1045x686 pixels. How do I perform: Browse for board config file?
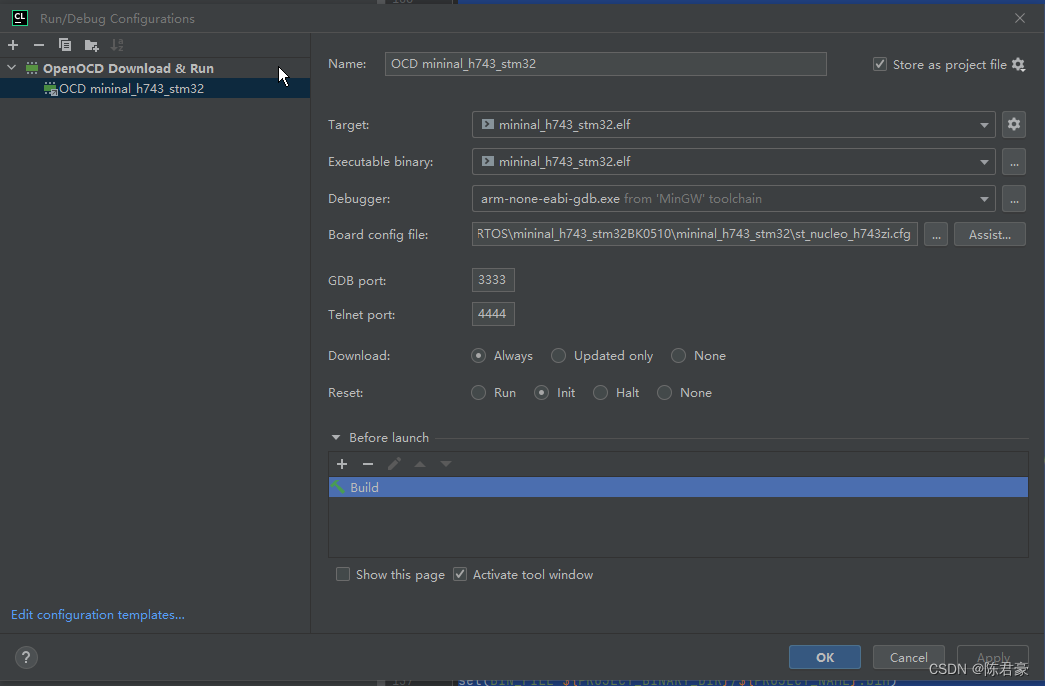(x=936, y=235)
